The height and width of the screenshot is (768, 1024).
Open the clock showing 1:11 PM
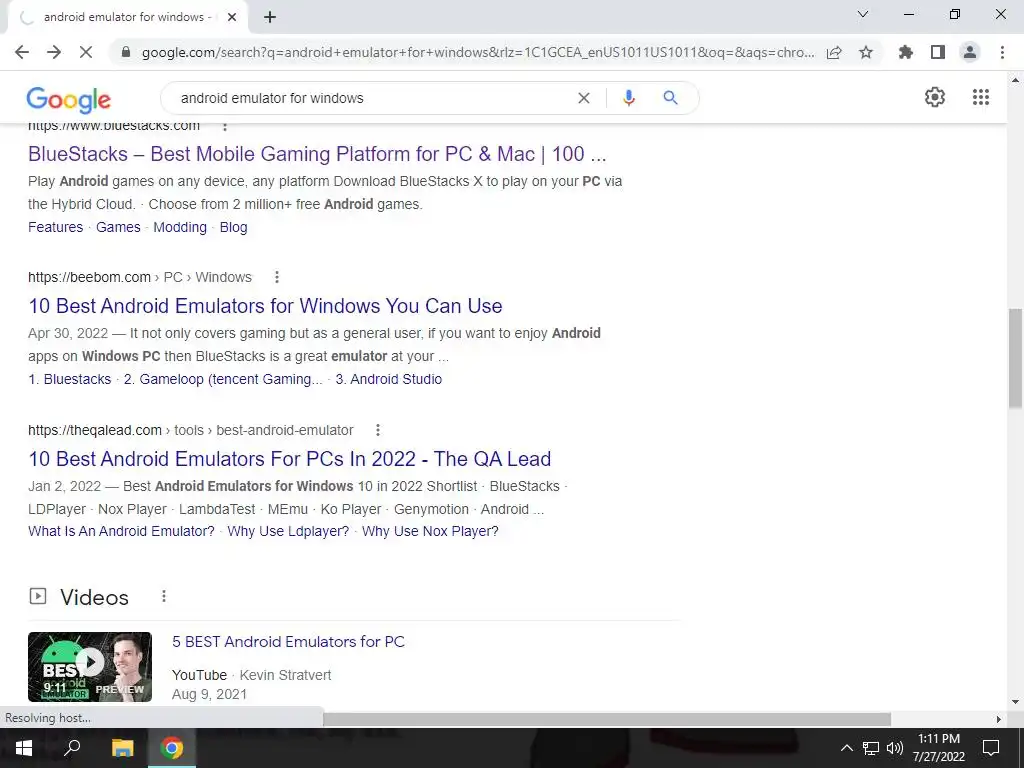tap(939, 748)
